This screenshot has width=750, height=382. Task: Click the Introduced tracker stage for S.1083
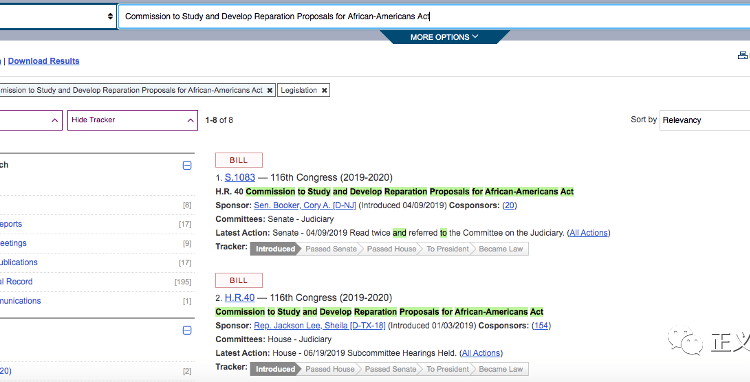(275, 249)
